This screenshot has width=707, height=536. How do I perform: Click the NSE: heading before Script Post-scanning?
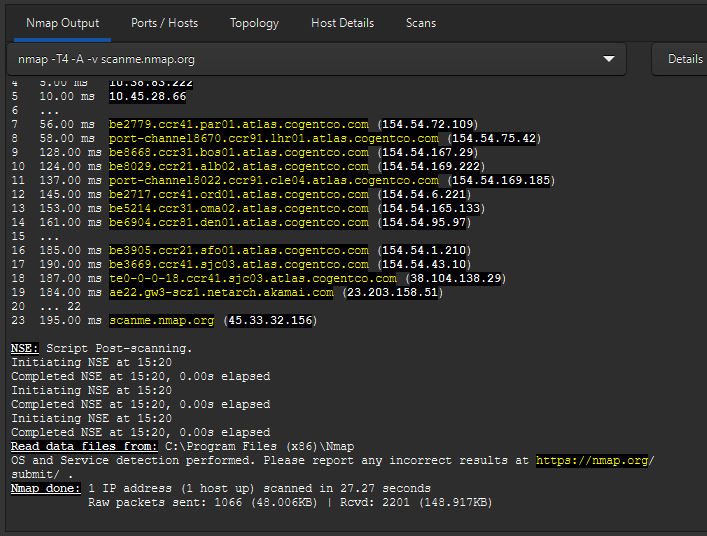(25, 348)
